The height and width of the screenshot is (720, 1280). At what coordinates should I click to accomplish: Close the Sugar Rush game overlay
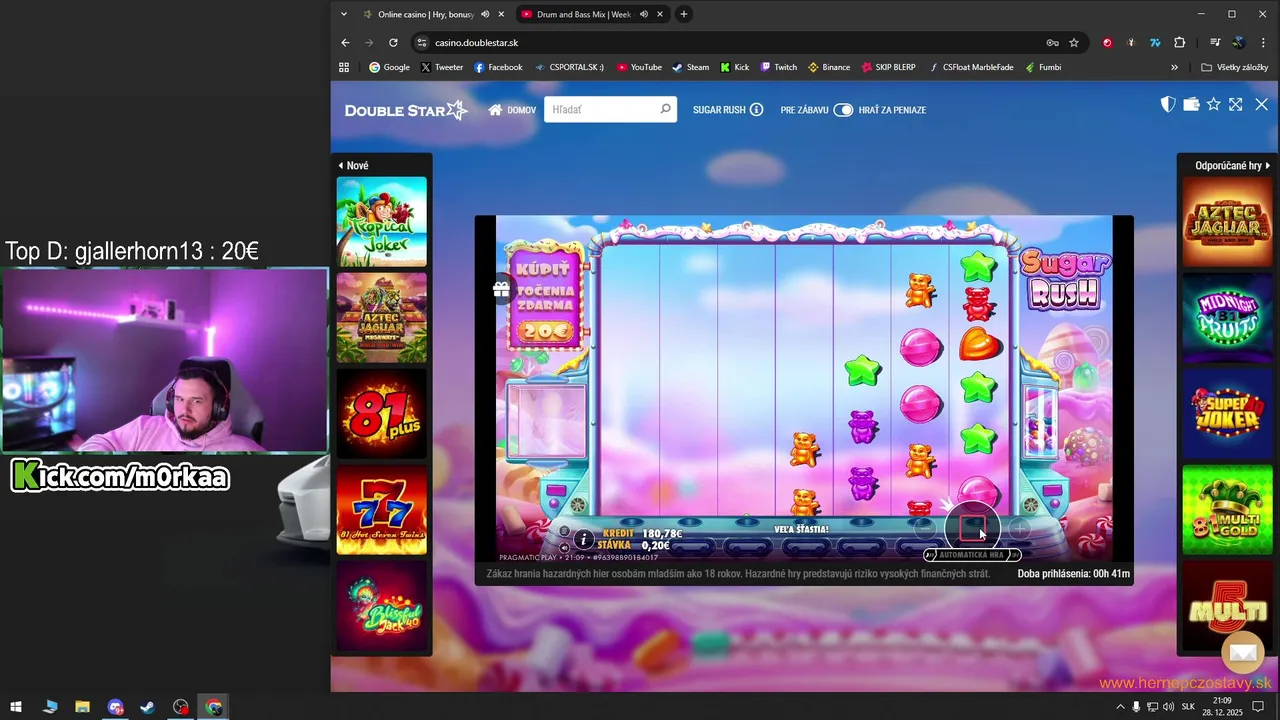(1261, 104)
